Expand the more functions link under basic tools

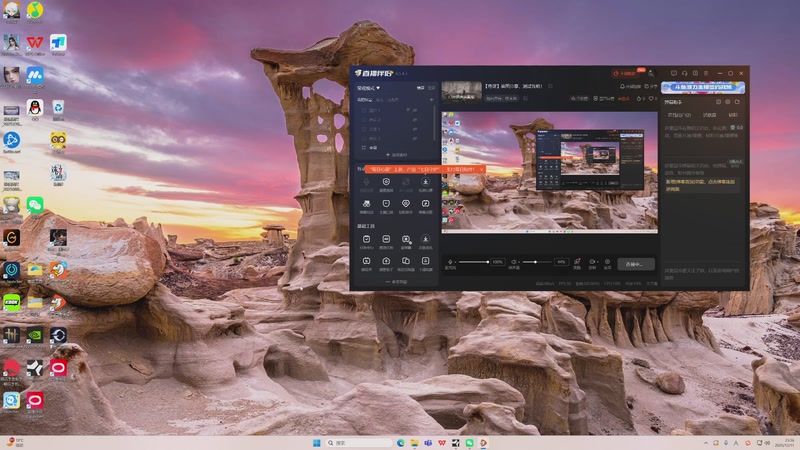point(396,282)
